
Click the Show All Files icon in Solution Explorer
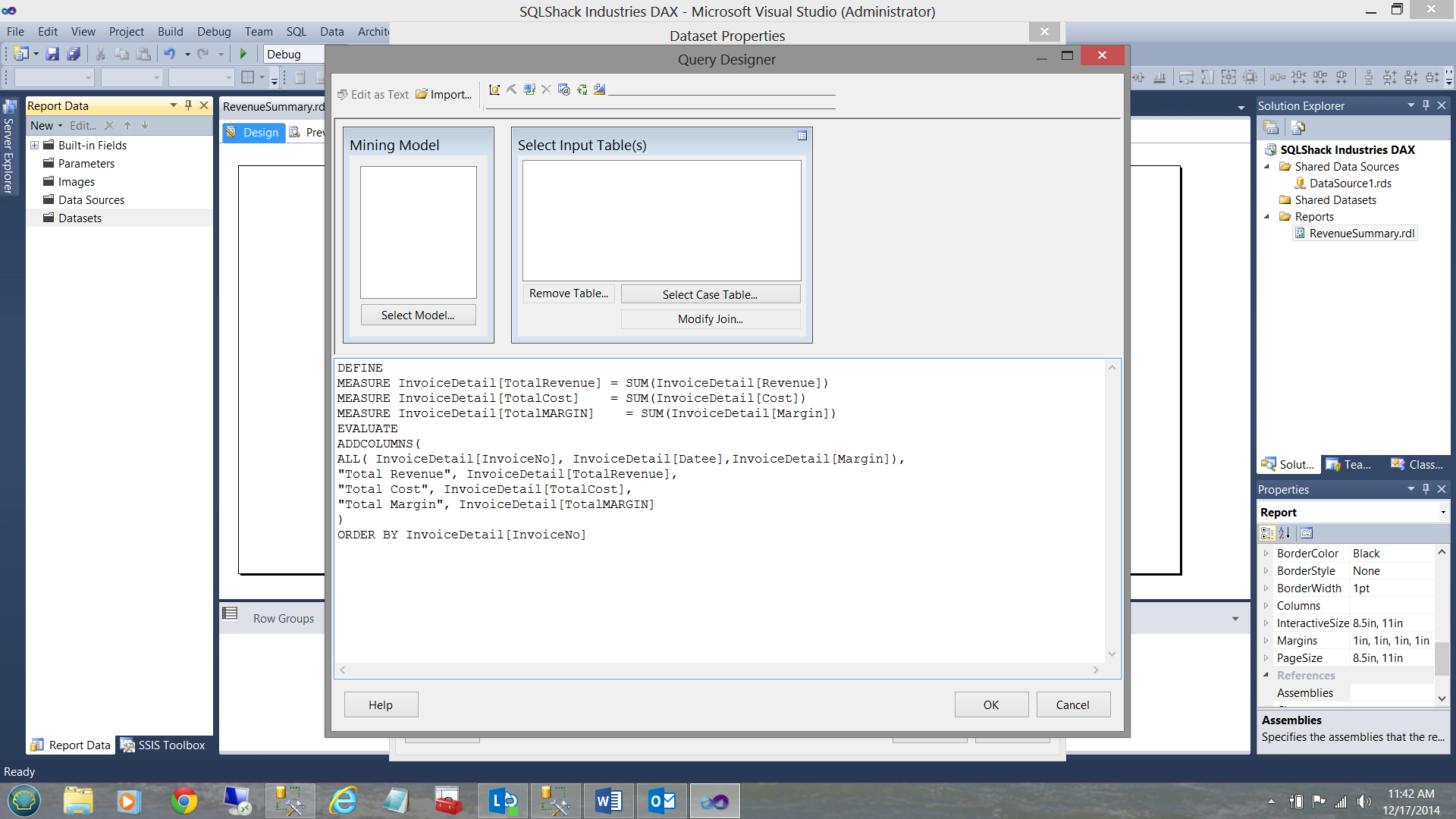coord(1298,127)
